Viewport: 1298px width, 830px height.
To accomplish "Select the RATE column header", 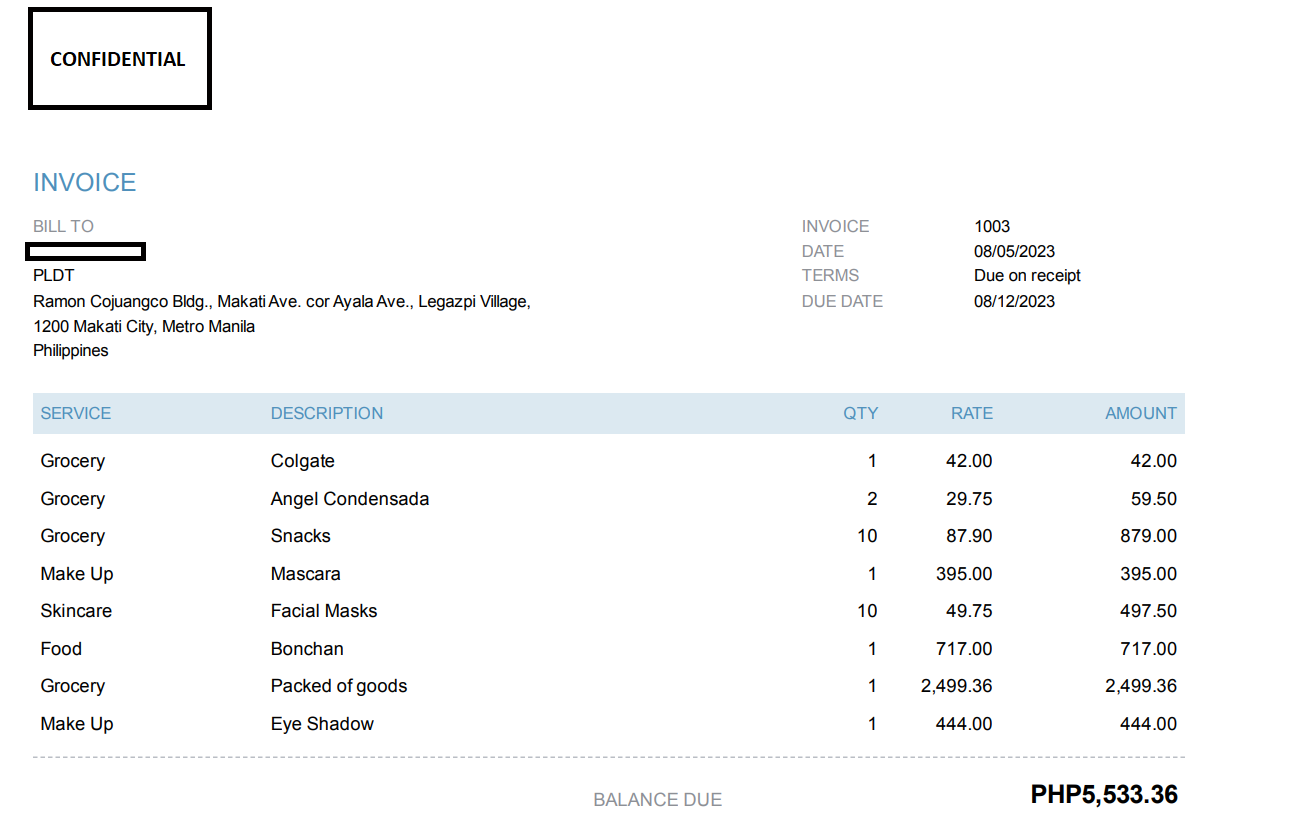I will pos(972,413).
